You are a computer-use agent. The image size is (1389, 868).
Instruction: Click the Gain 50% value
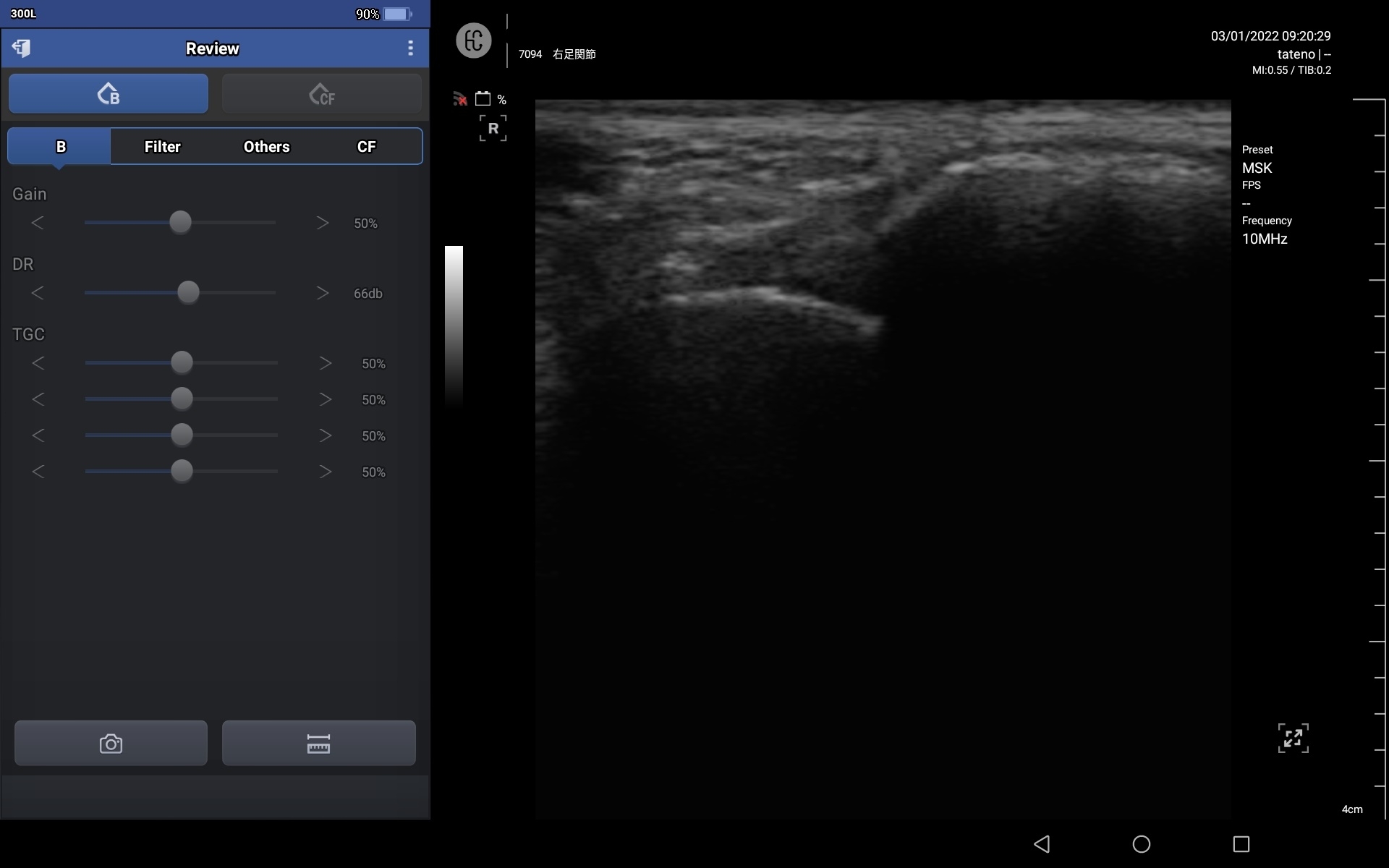[x=365, y=224]
